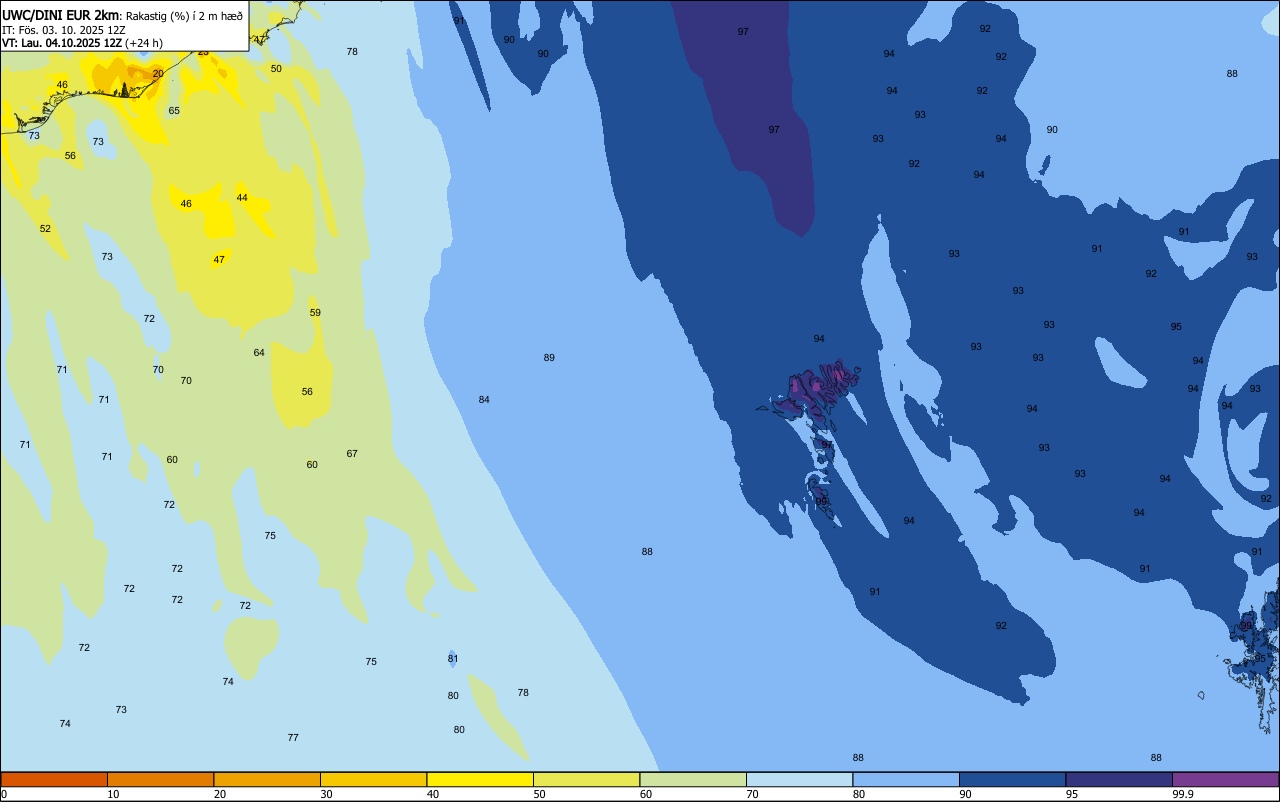Pick the navy 95–99.9 legend swatch
Screen dimensions: 1280x802
pos(1119,780)
